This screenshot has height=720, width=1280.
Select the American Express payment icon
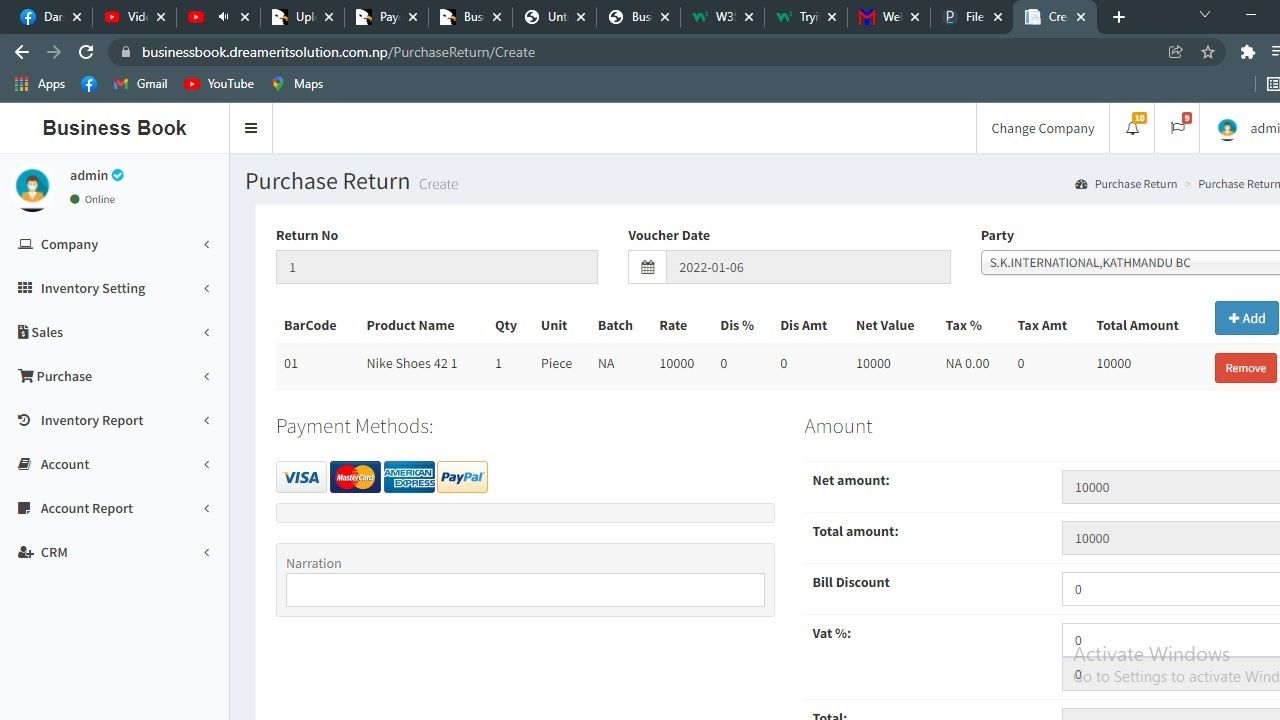(409, 477)
